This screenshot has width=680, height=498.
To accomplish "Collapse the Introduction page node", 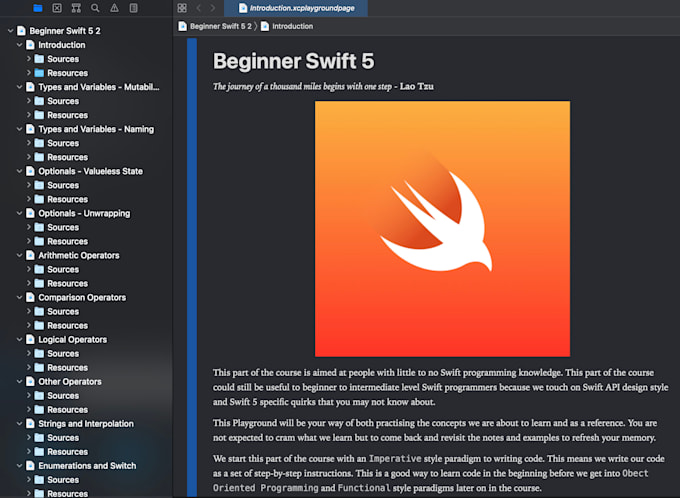I will point(19,45).
